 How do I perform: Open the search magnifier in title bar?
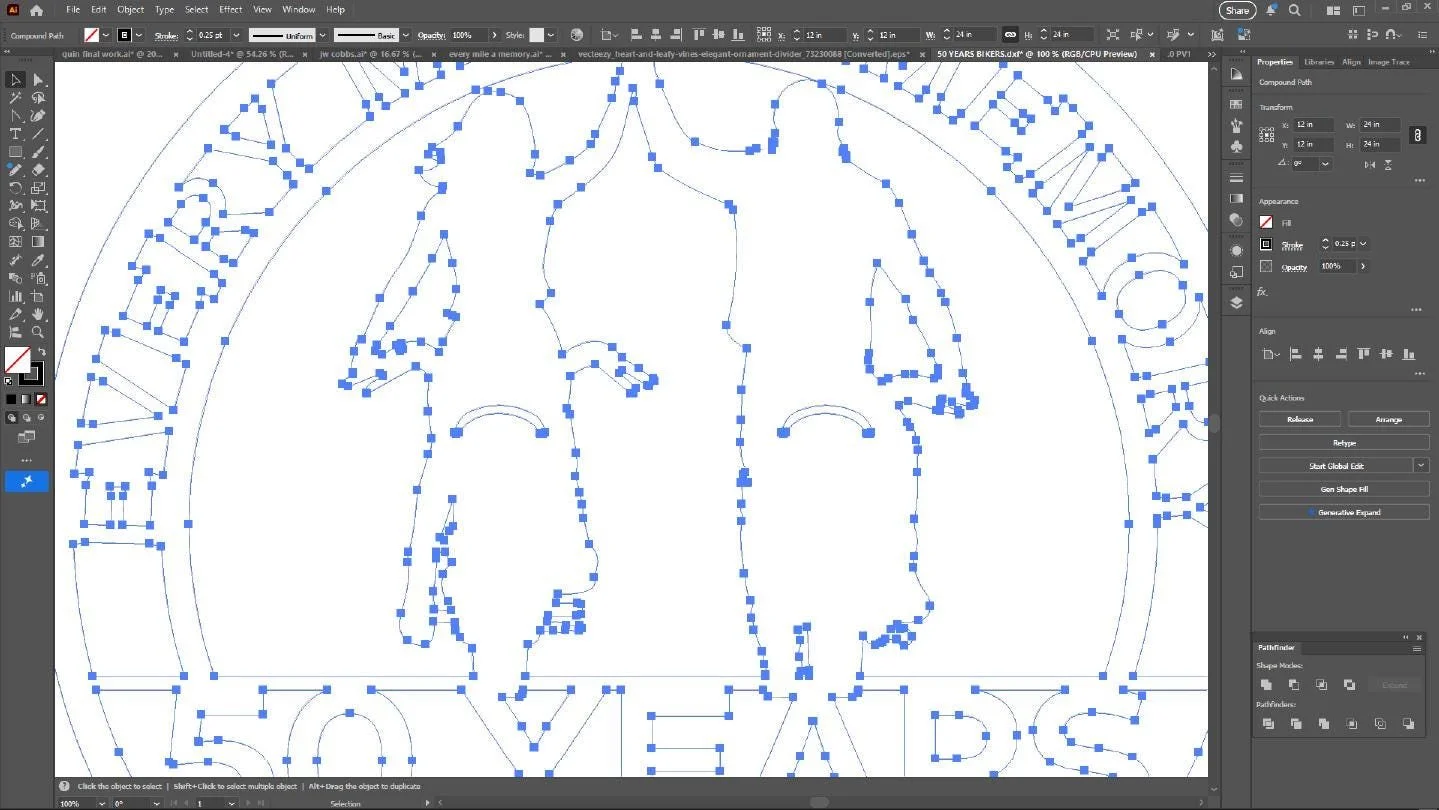tap(1295, 10)
